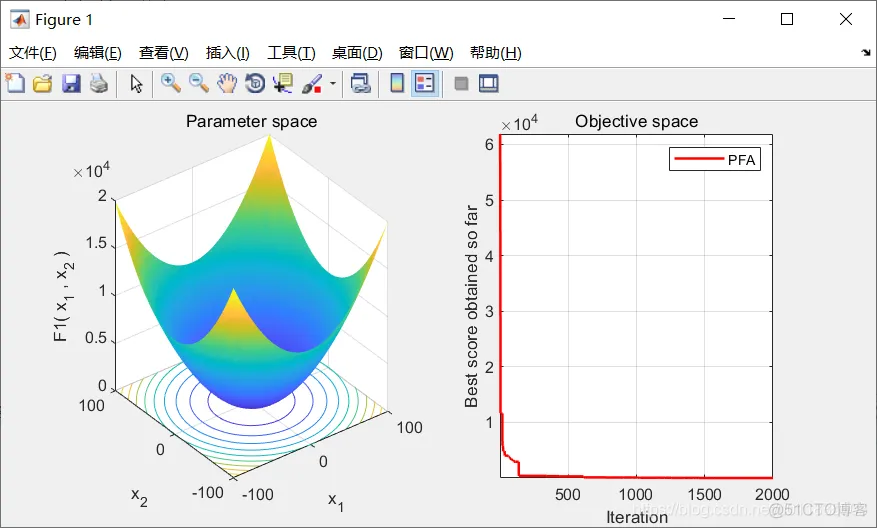Maximize the Figure 1 window
877x528 pixels.
(x=787, y=19)
